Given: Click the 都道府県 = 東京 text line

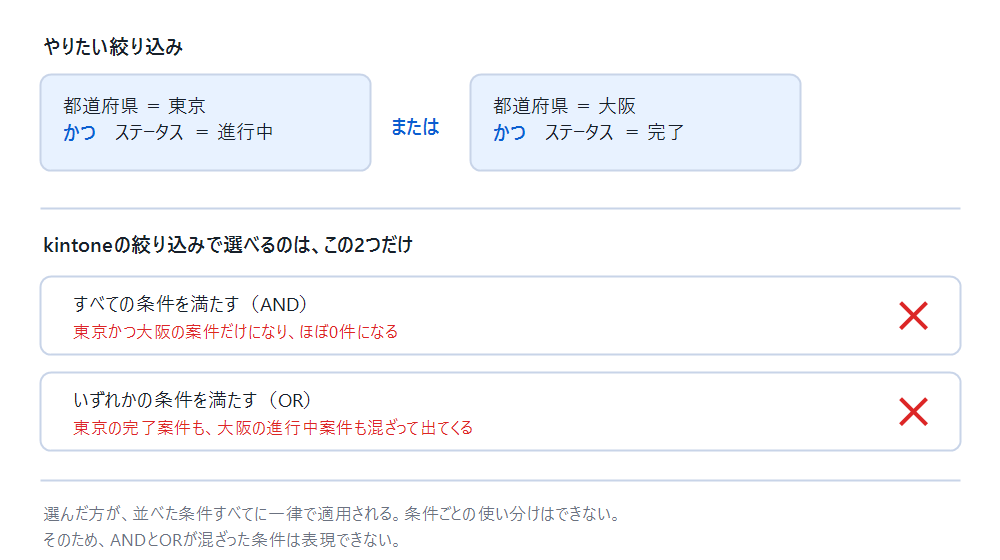Looking at the screenshot, I should [x=134, y=105].
